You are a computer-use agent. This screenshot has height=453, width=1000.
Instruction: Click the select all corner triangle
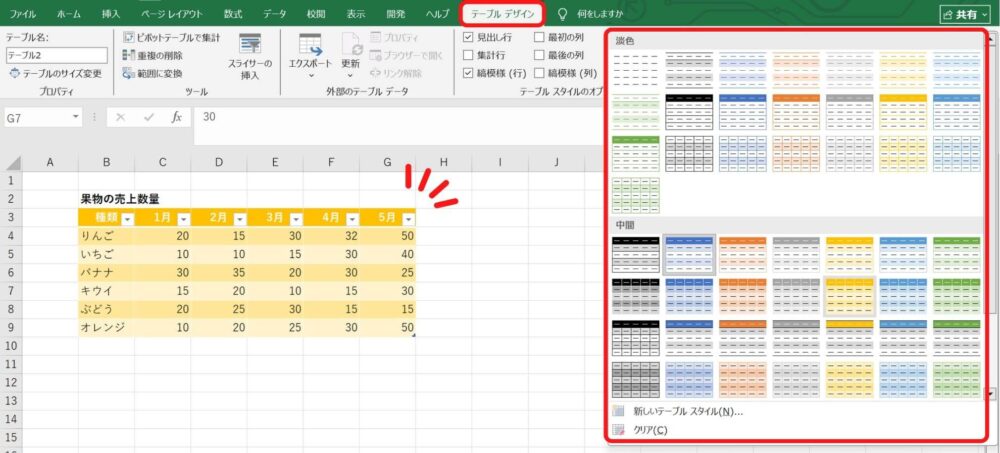point(13,163)
